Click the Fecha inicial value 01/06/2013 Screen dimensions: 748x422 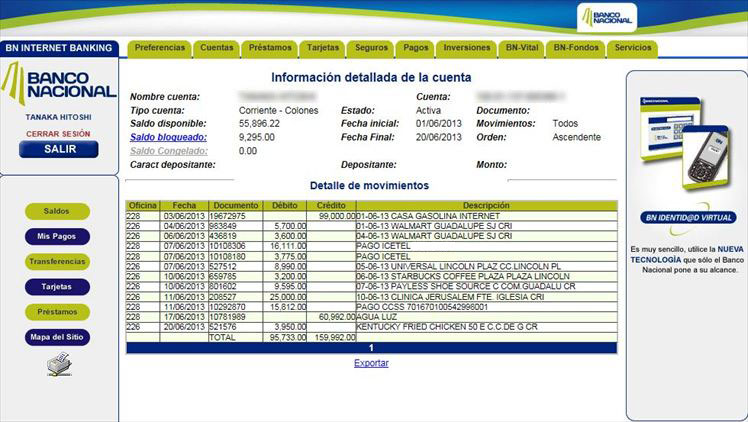[439, 124]
